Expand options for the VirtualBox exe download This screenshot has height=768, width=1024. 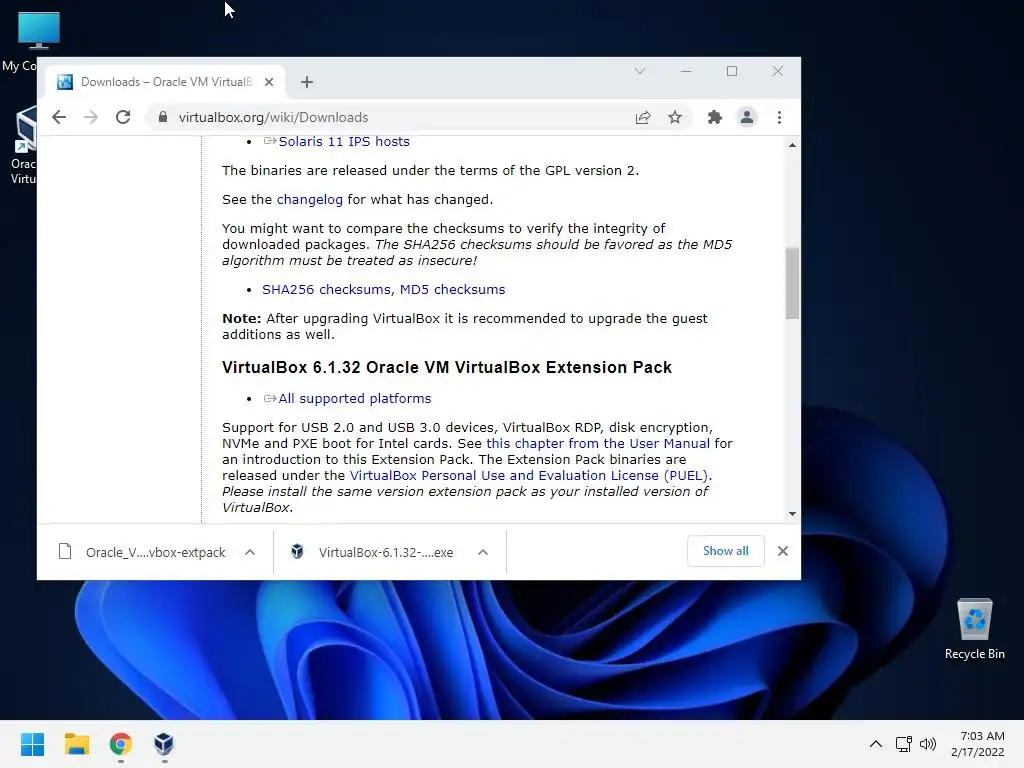[x=483, y=552]
